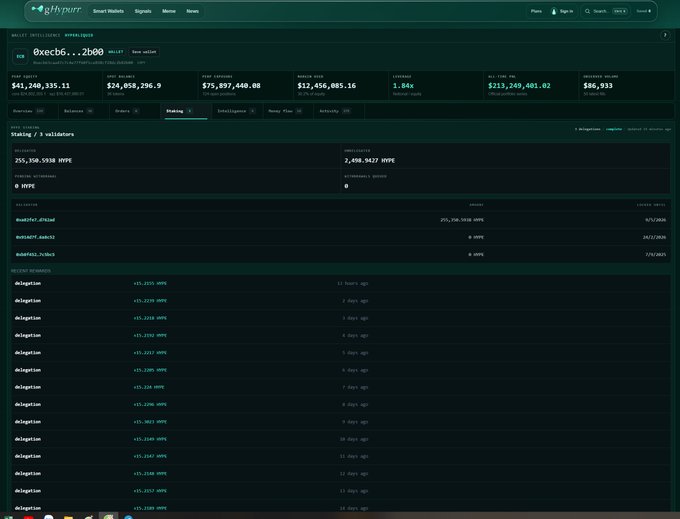Click observed volume value $86,933

(x=598, y=86)
